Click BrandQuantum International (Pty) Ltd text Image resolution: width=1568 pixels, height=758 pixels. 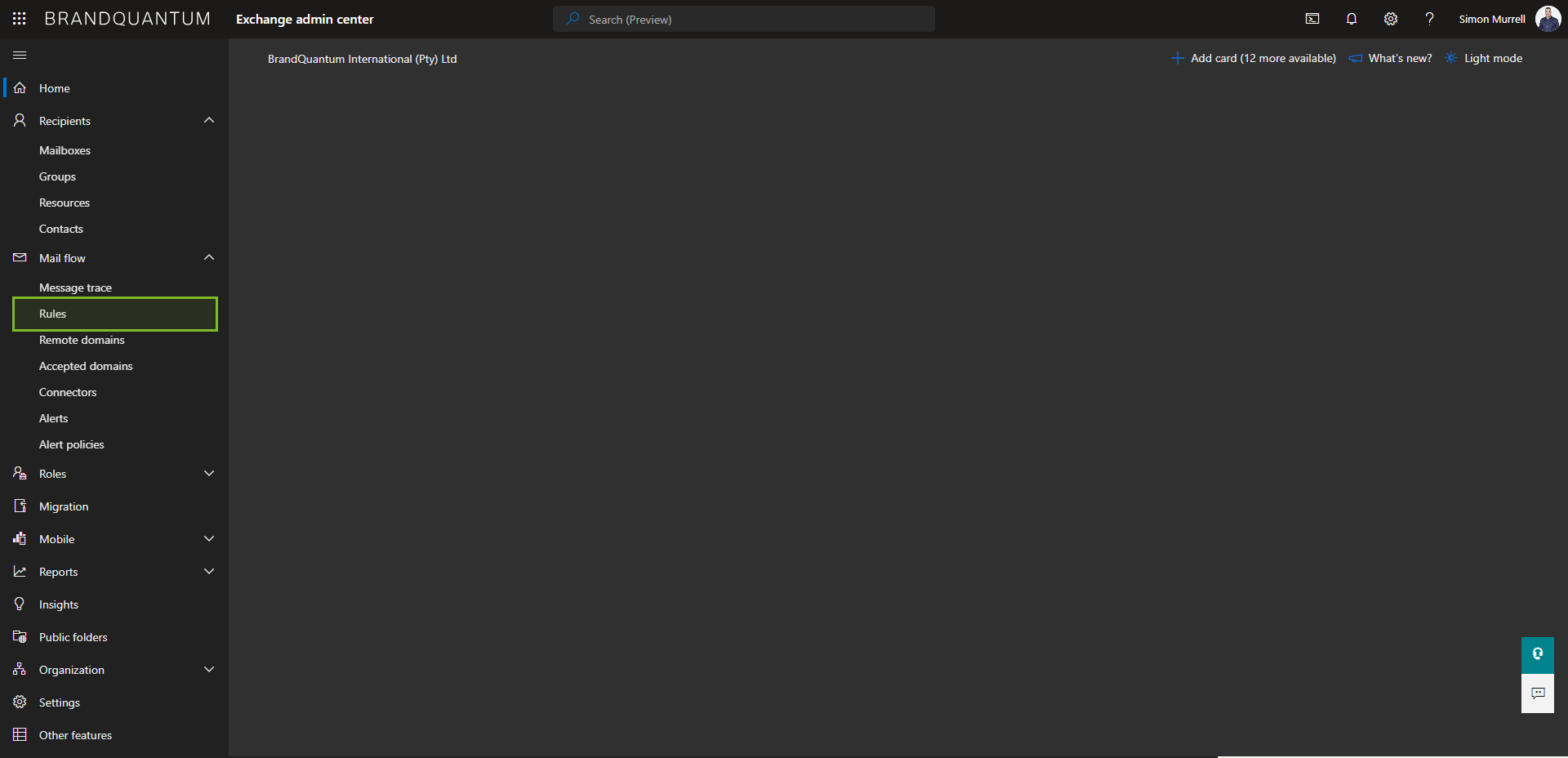pyautogui.click(x=363, y=59)
